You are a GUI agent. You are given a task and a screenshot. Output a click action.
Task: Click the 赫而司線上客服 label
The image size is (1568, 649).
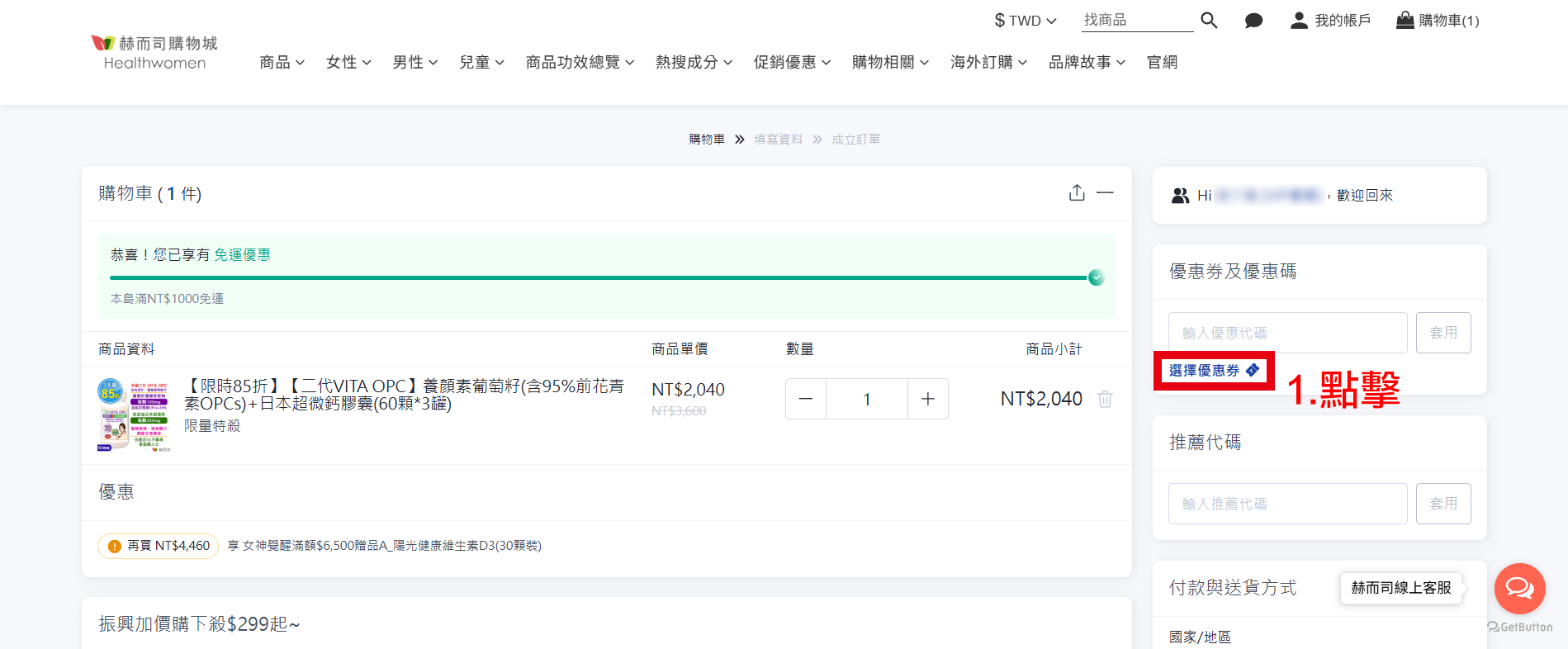pos(1401,588)
